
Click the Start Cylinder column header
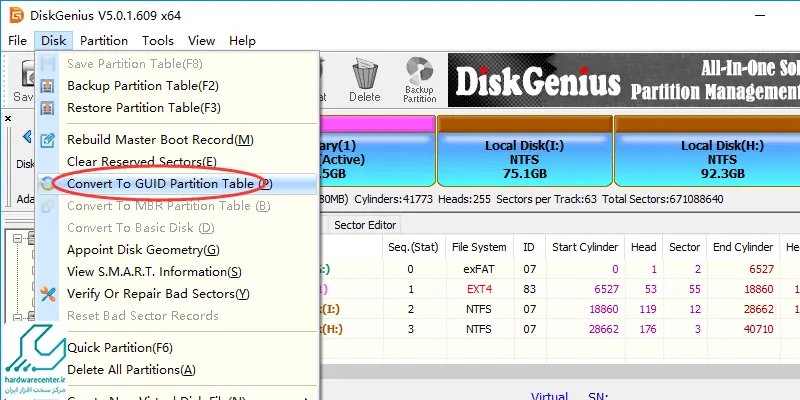click(585, 247)
